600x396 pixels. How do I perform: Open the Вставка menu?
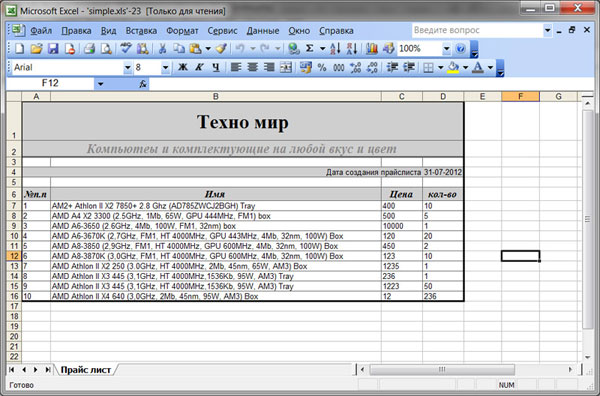pyautogui.click(x=141, y=31)
